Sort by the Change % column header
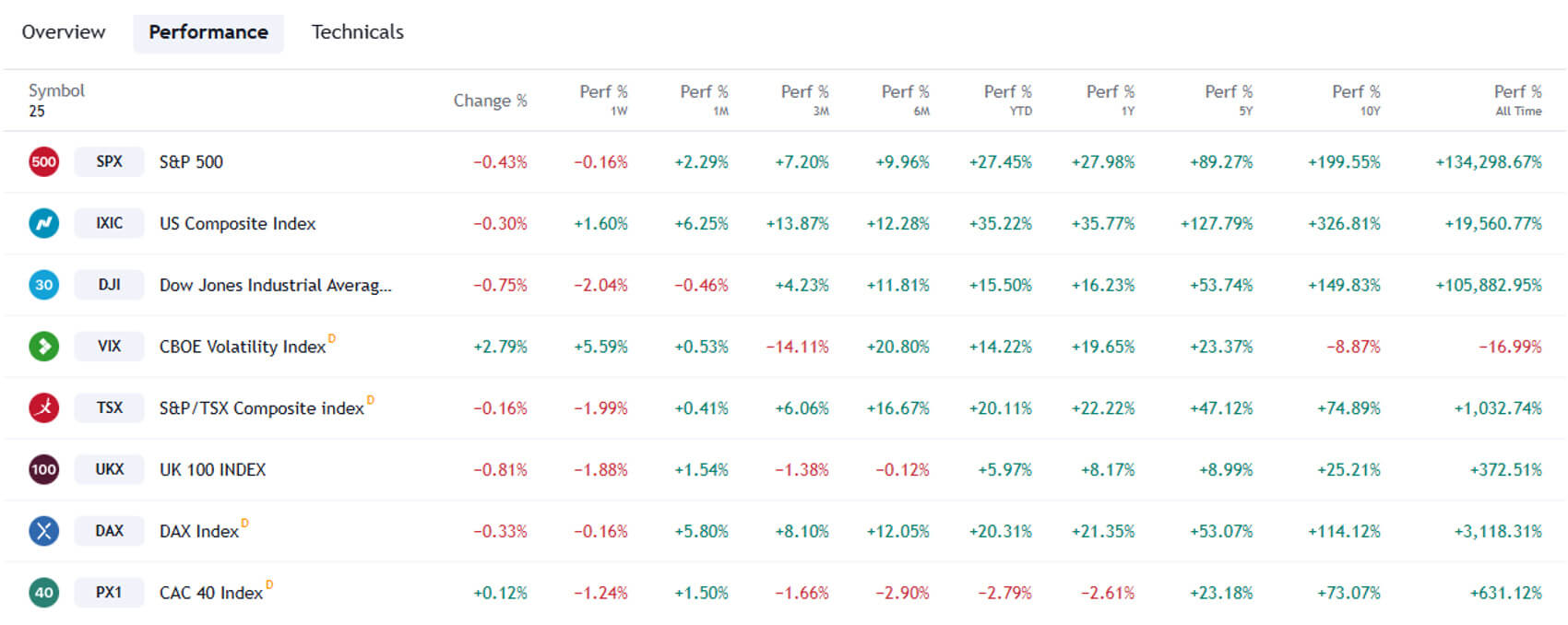1568x625 pixels. click(x=490, y=100)
